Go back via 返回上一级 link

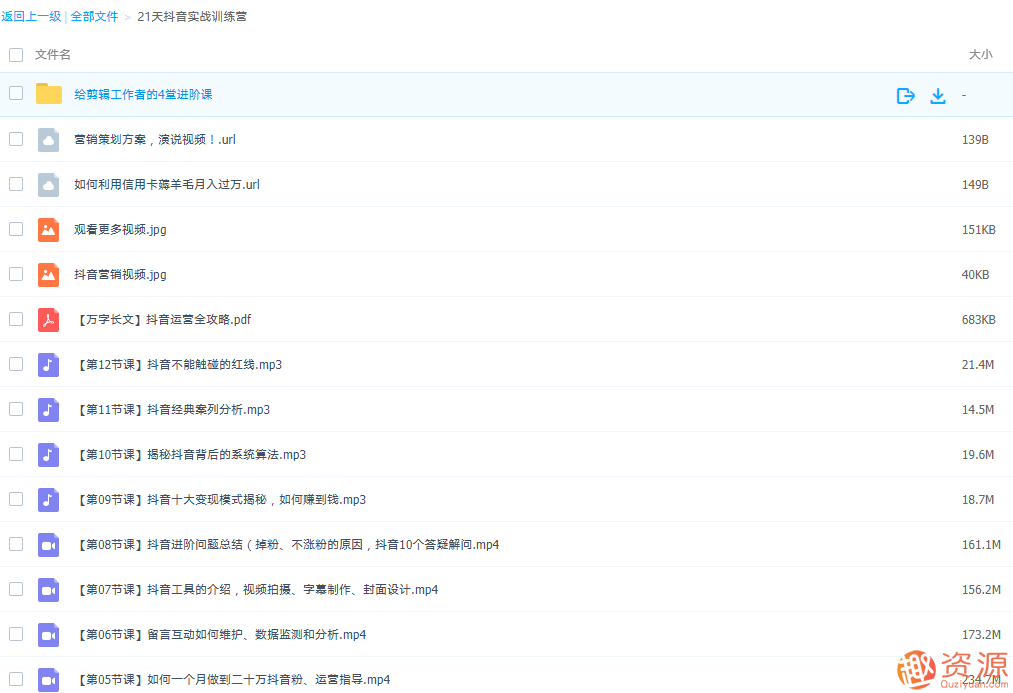(x=31, y=17)
